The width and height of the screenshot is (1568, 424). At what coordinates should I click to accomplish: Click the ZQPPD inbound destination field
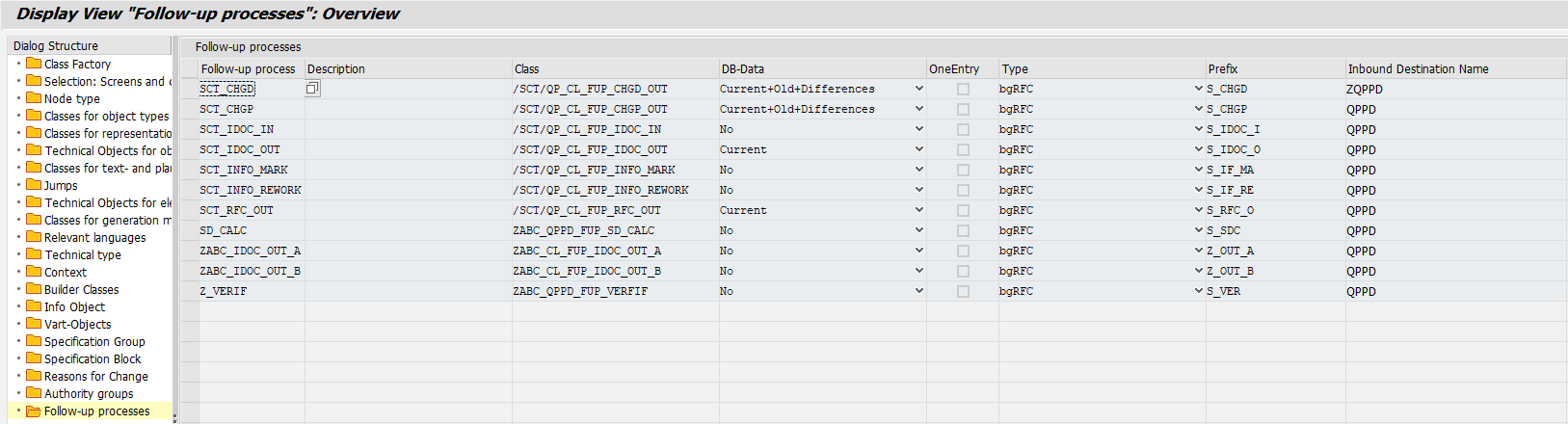pyautogui.click(x=1365, y=89)
